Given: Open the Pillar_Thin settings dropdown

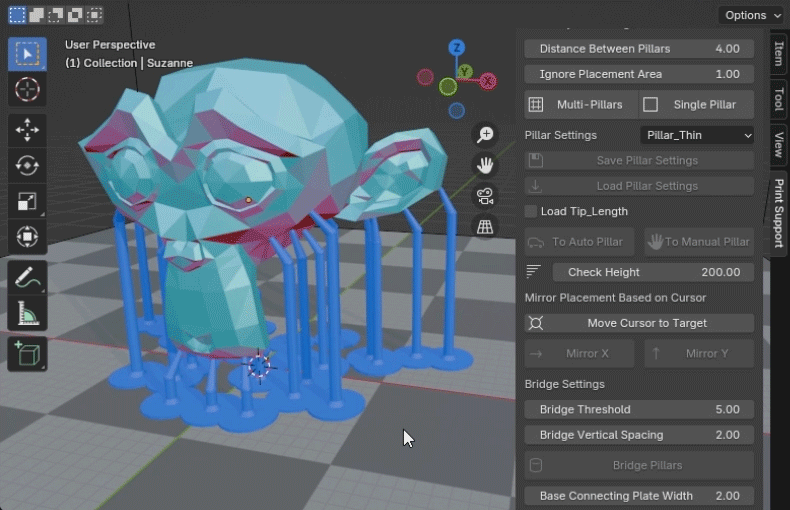Looking at the screenshot, I should click(x=697, y=135).
